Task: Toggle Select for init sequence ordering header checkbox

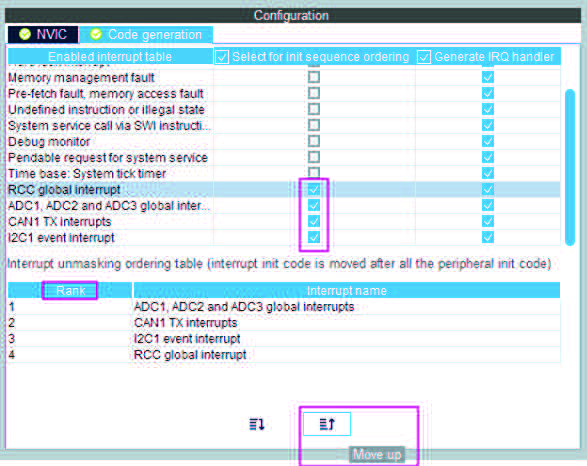Action: (222, 57)
